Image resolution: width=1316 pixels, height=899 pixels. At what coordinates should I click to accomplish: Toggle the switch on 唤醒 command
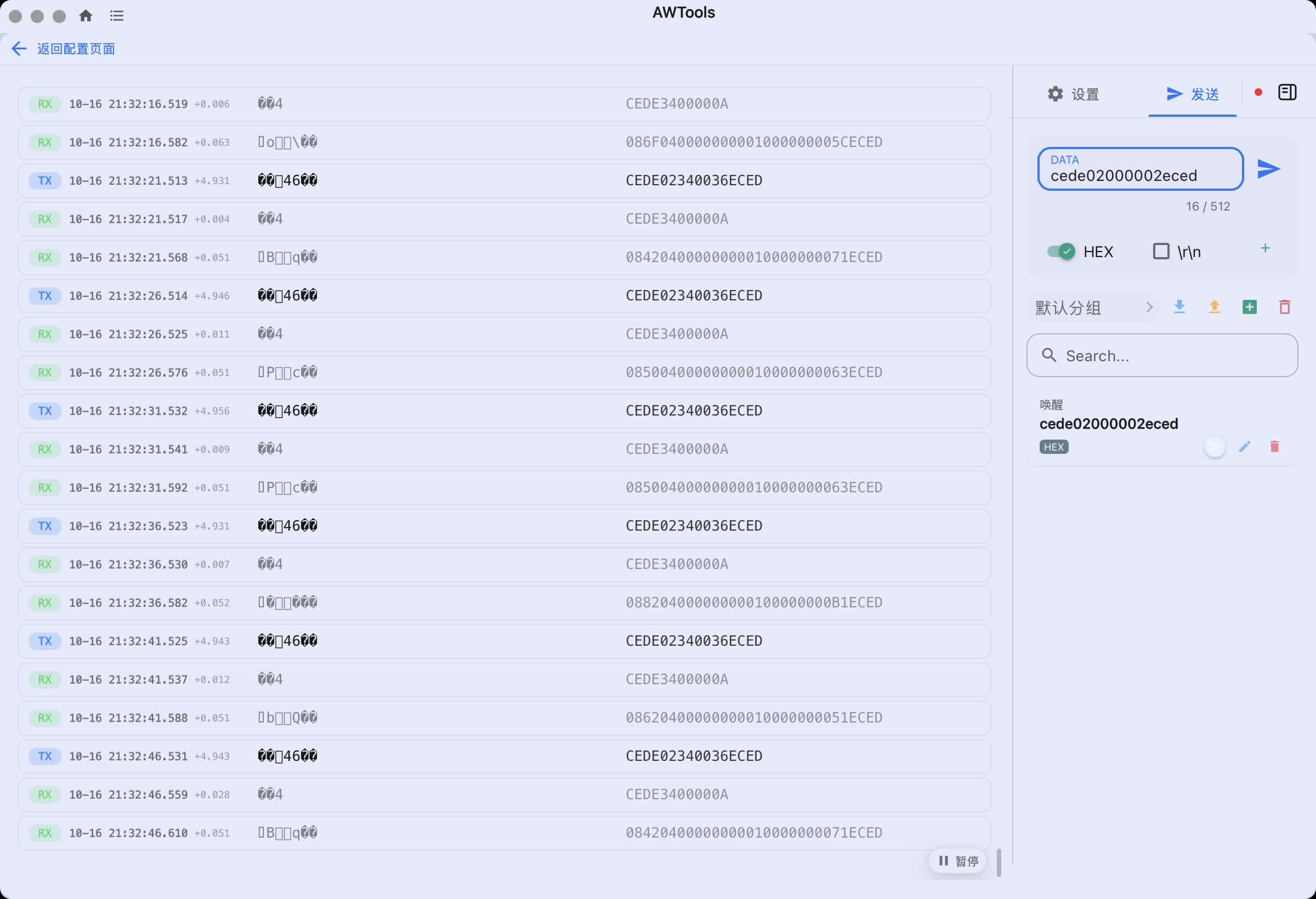click(x=1214, y=447)
